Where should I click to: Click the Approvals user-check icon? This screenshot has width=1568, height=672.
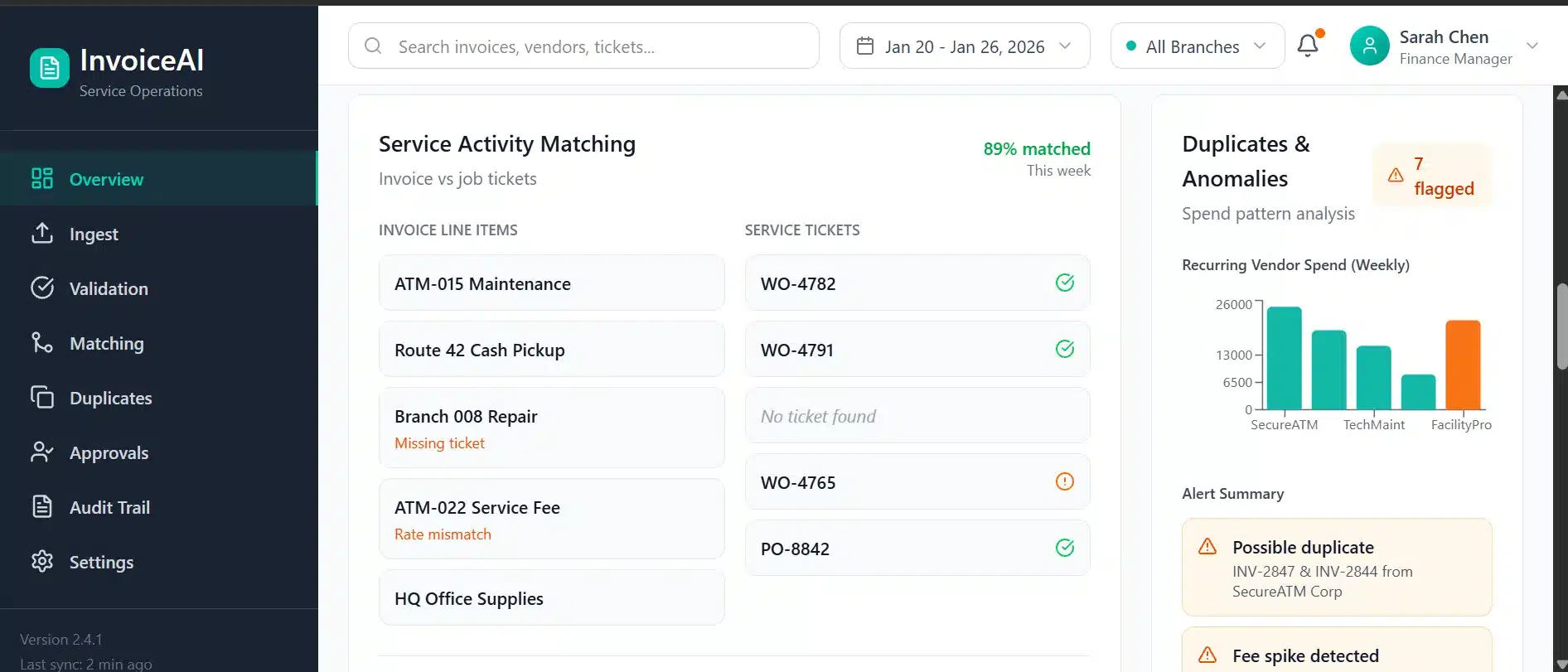click(42, 452)
